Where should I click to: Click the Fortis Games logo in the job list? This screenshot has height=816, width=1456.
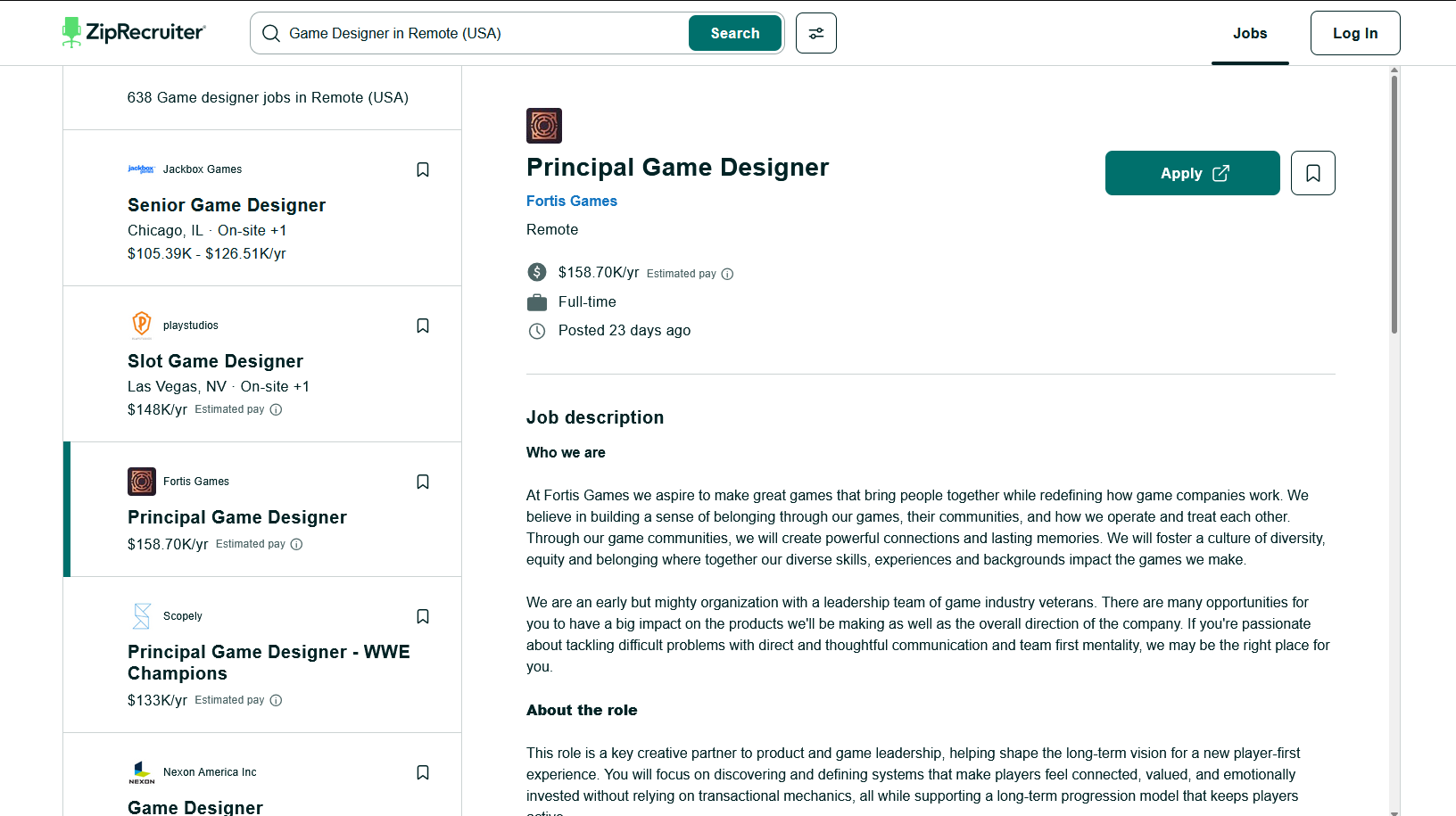(x=142, y=482)
